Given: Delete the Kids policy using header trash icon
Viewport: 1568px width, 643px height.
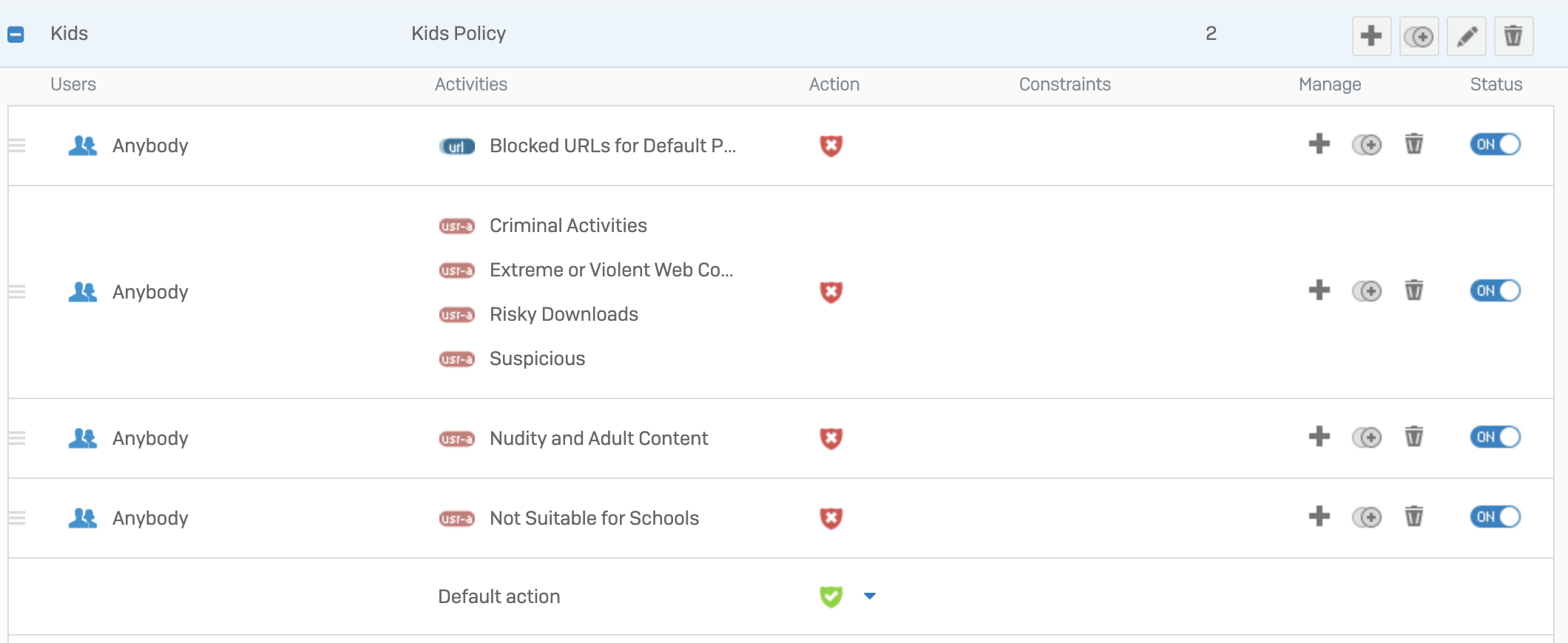Looking at the screenshot, I should click(1513, 36).
